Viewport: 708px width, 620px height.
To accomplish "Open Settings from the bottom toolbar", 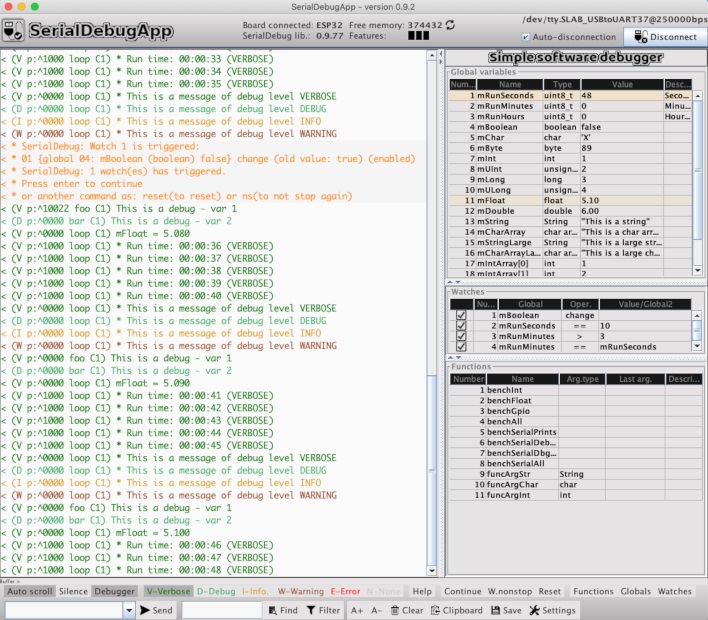I will (x=552, y=610).
